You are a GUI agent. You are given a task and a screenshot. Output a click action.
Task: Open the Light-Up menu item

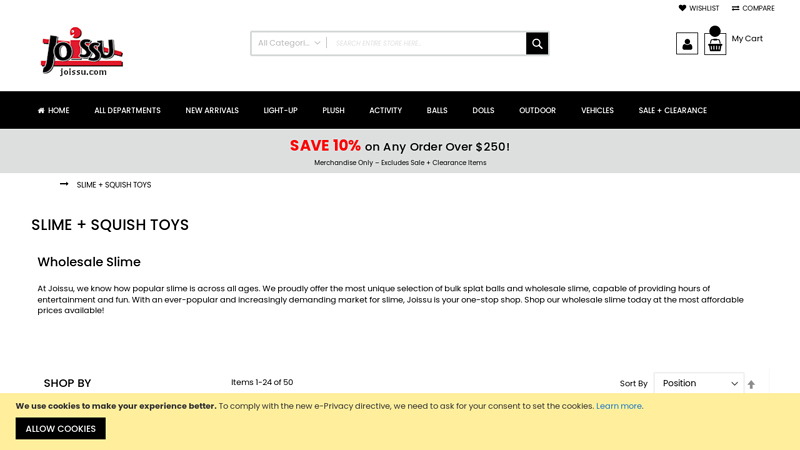(x=280, y=110)
